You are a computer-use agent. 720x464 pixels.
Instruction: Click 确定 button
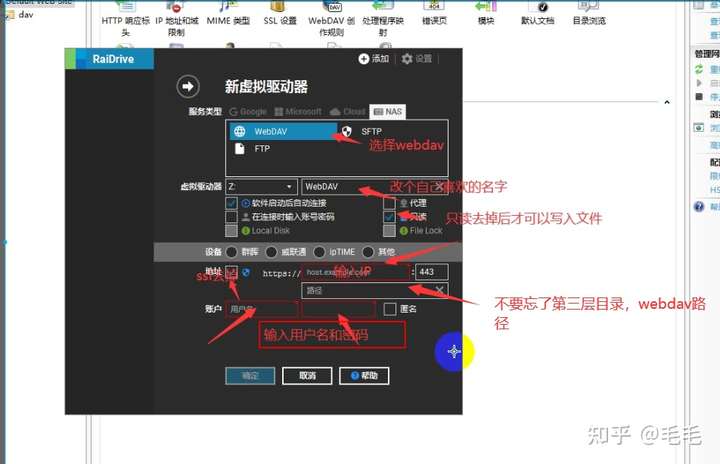tap(250, 376)
